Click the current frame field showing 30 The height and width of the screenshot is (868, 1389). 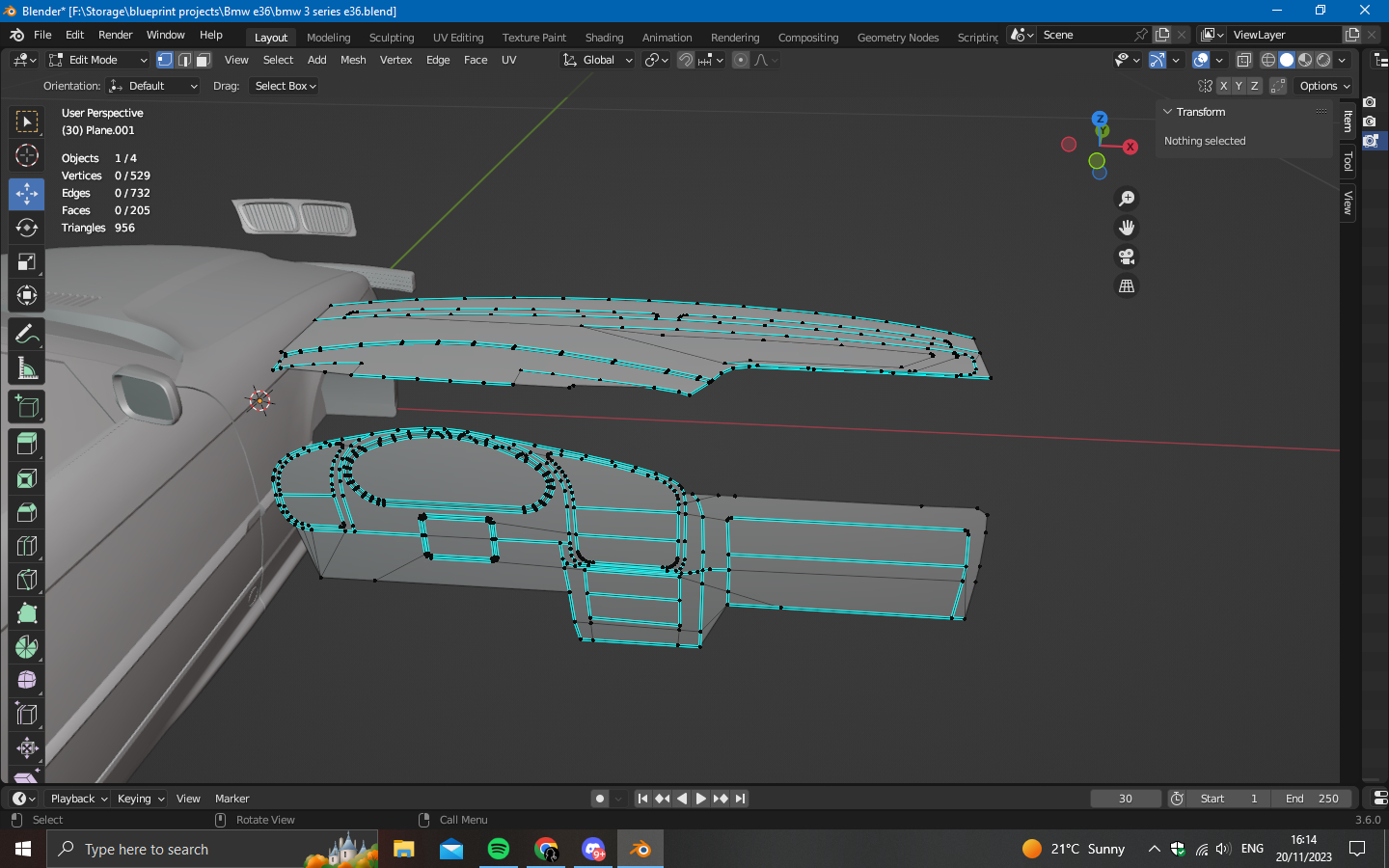click(x=1126, y=799)
